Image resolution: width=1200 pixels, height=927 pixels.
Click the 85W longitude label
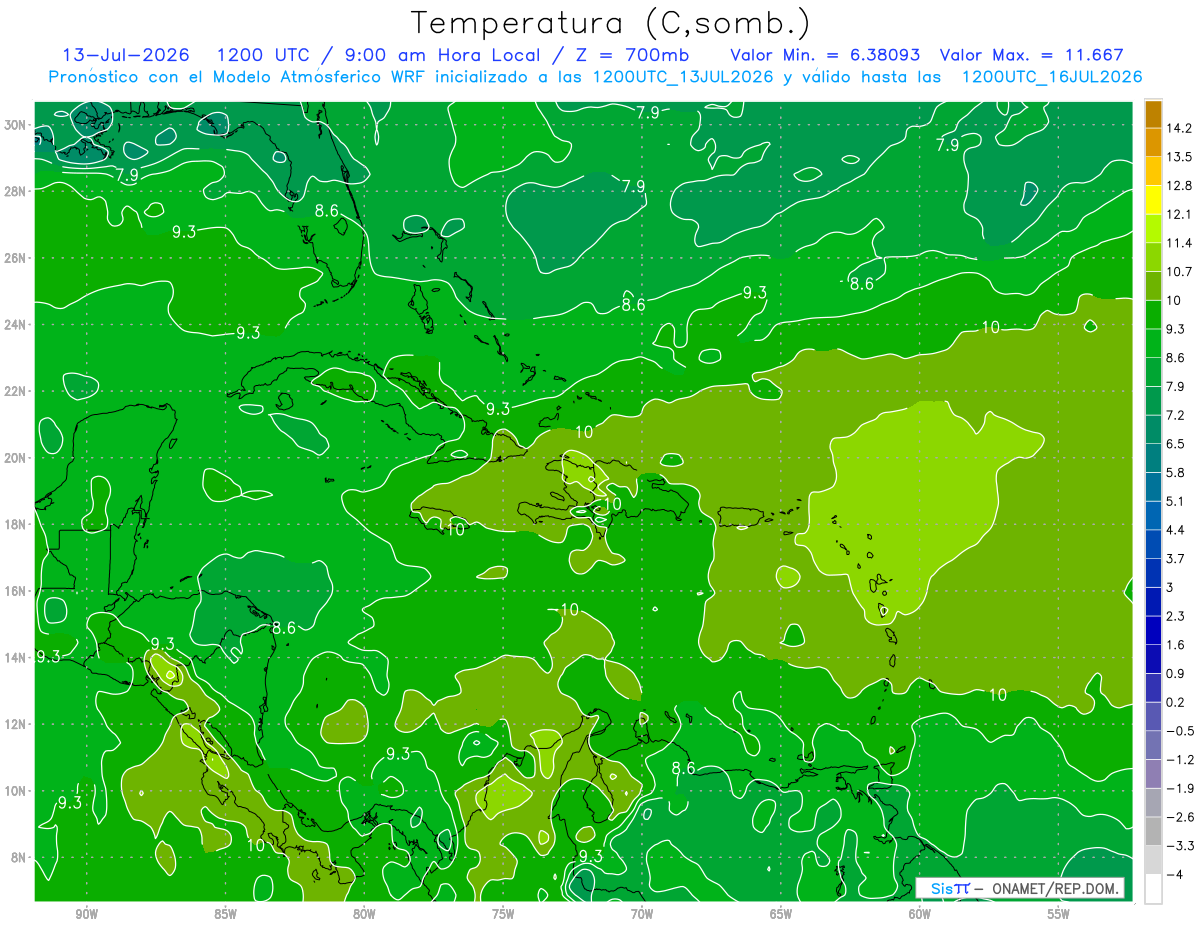[x=225, y=915]
